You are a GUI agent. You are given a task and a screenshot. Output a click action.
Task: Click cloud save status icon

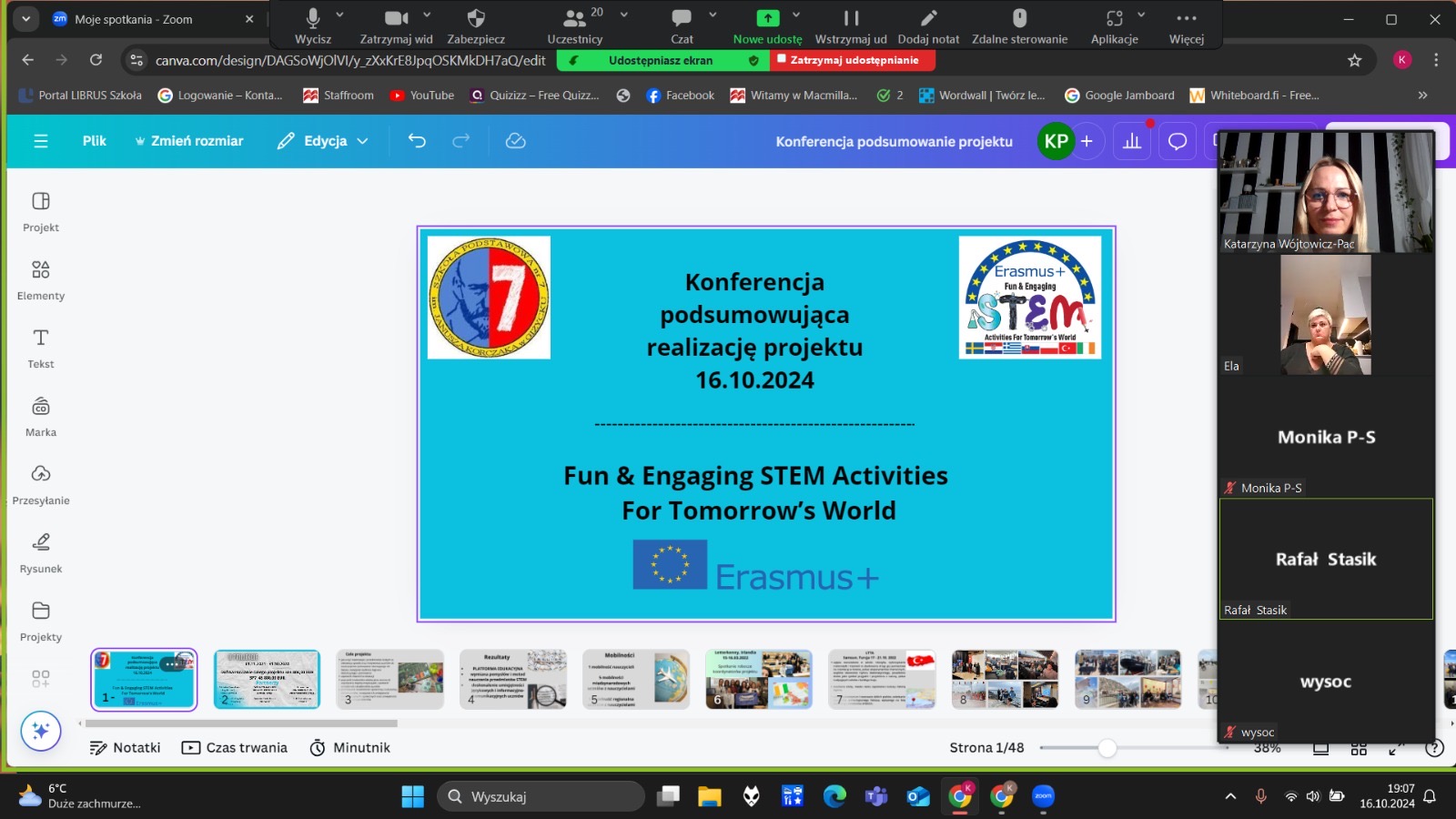click(516, 141)
